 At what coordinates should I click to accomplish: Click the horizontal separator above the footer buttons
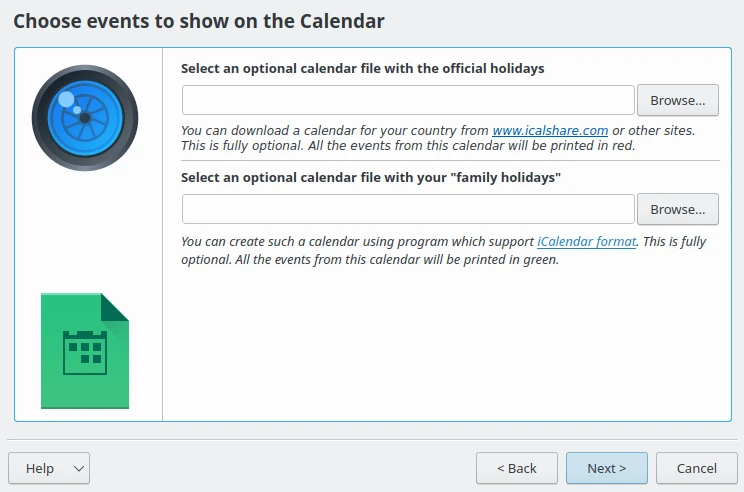(x=372, y=439)
